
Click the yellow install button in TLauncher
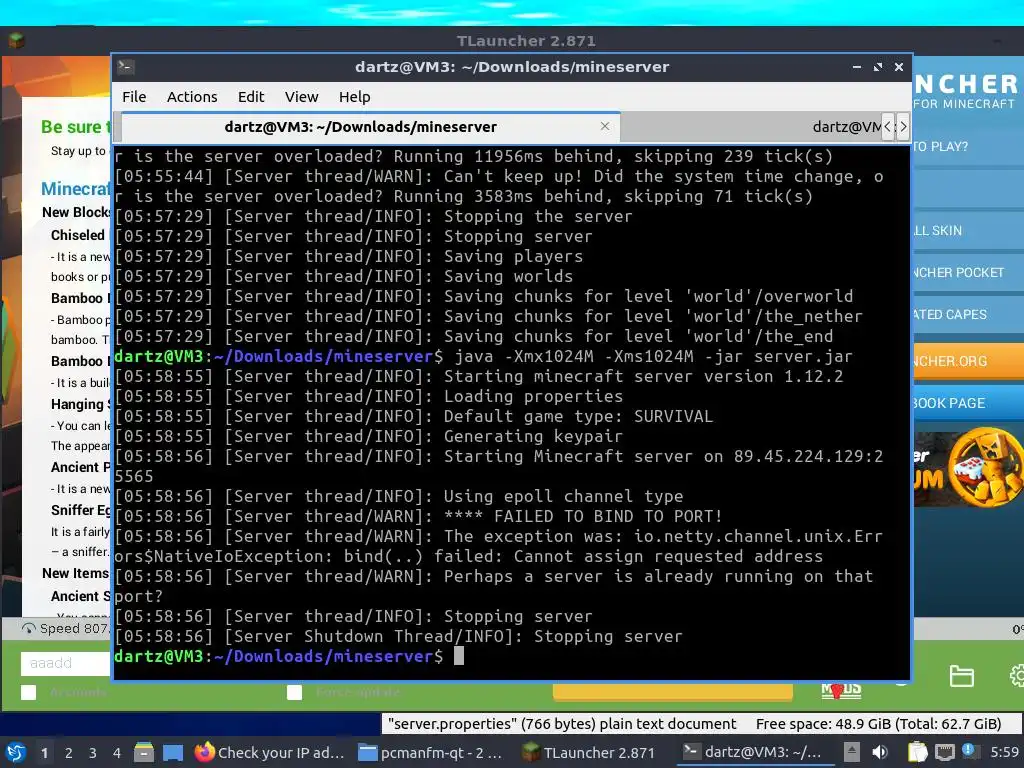(673, 692)
